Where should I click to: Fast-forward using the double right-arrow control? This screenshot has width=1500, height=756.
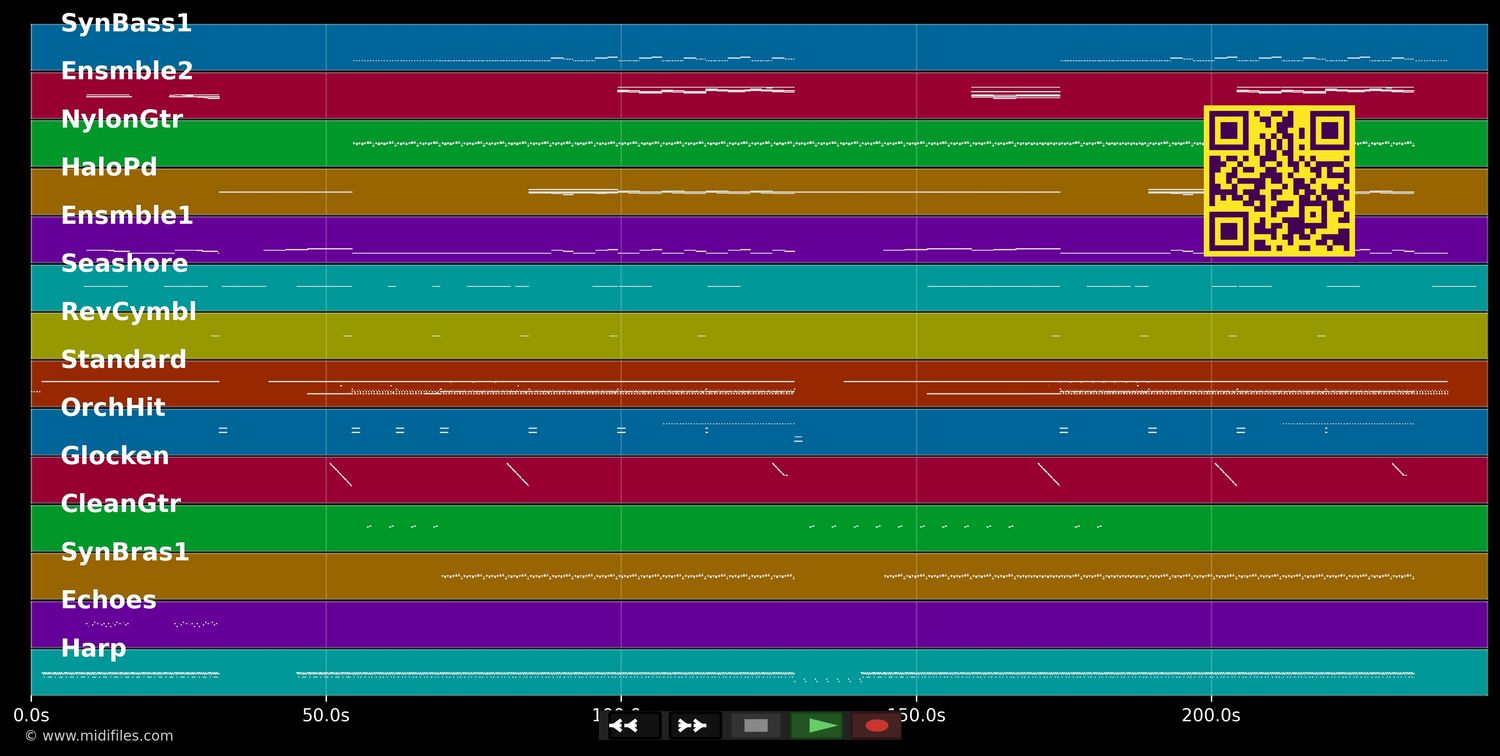(693, 725)
